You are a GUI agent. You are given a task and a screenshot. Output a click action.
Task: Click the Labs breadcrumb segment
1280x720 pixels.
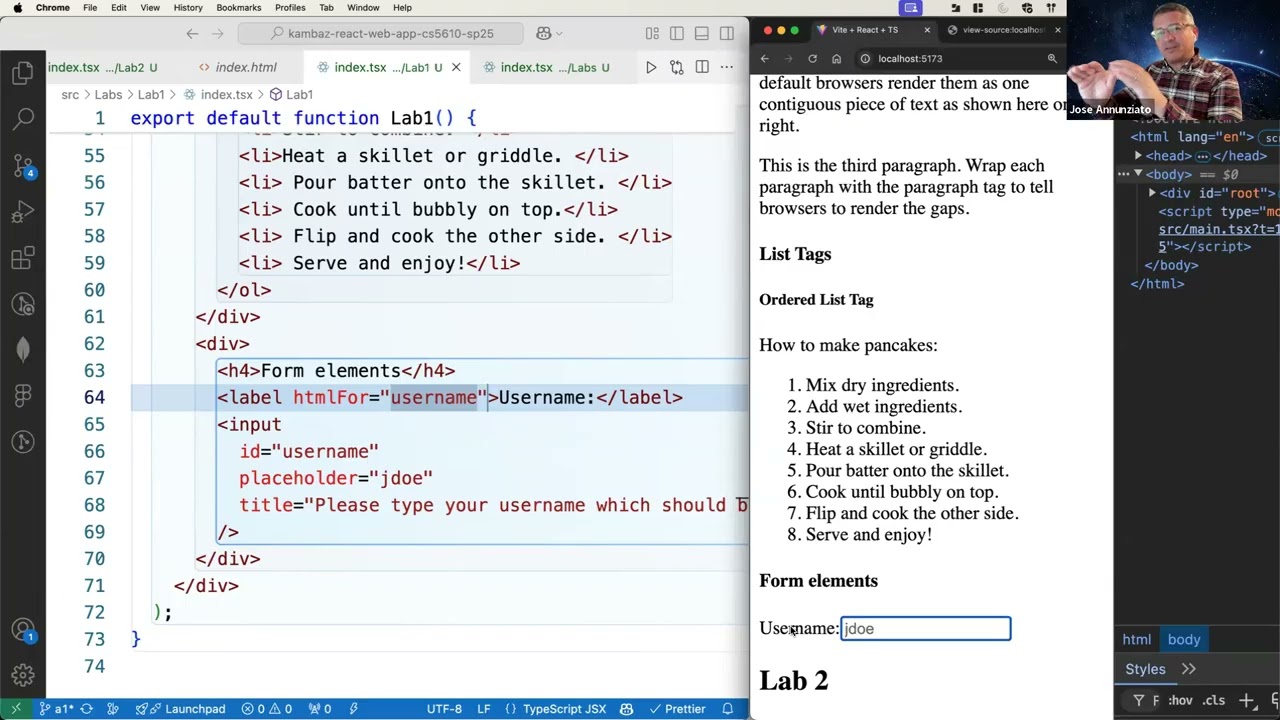point(108,94)
